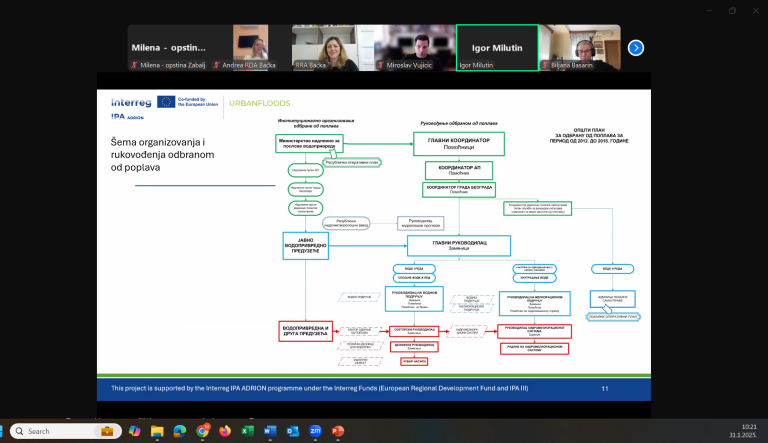Open File Explorer from the taskbar
The image size is (768, 443).
click(x=157, y=431)
